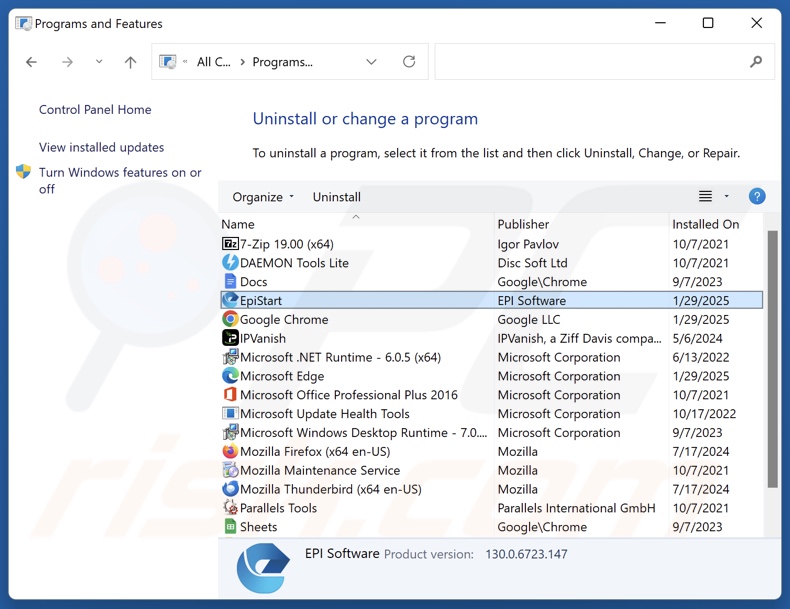Open Turn Windows features on or off
Viewport: 790px width, 609px height.
(x=120, y=180)
